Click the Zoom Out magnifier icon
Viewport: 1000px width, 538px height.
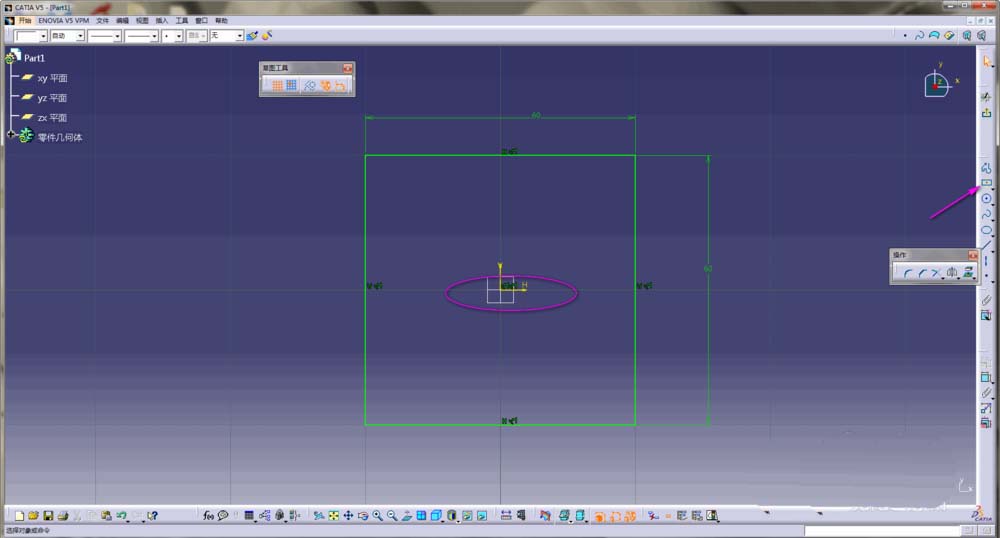[x=392, y=516]
